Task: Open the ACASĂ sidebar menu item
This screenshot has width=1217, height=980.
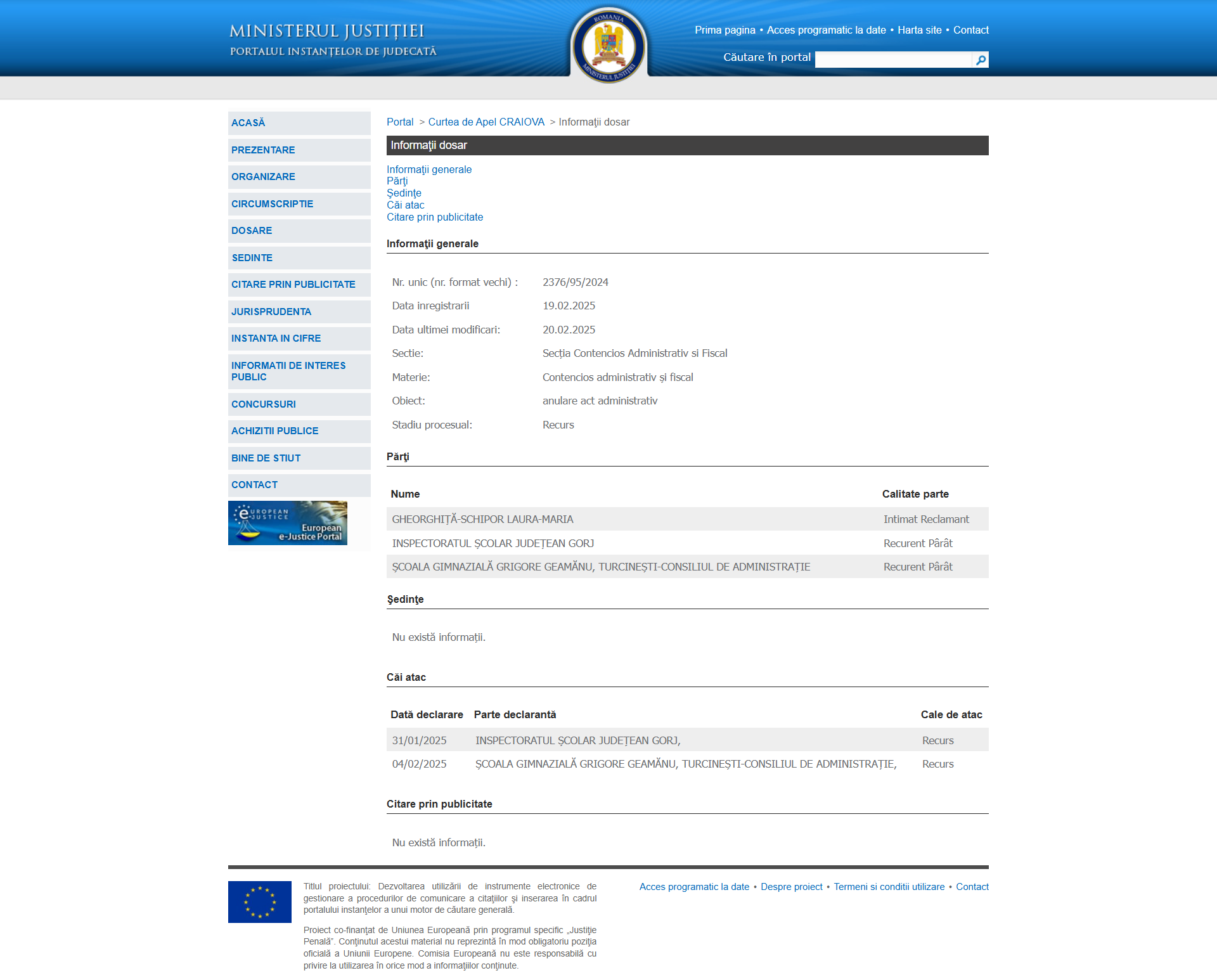Action: coord(299,123)
